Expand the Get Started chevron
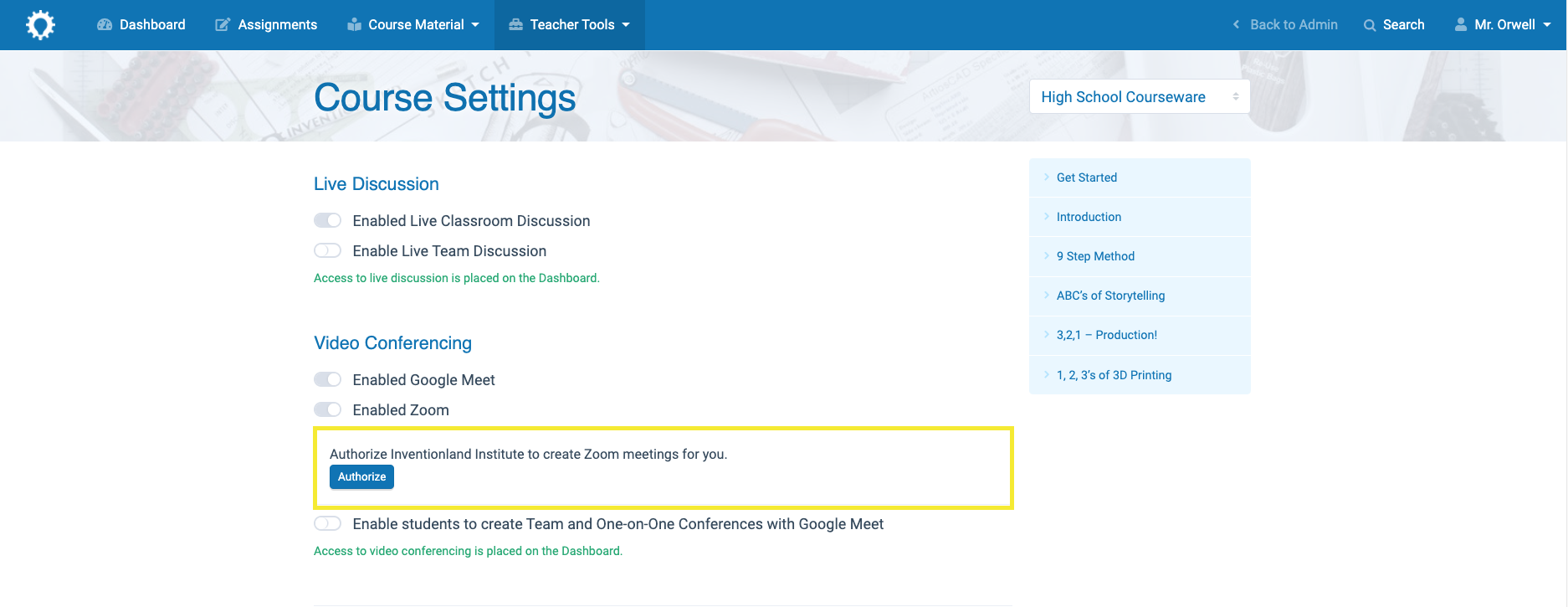 pyautogui.click(x=1047, y=177)
